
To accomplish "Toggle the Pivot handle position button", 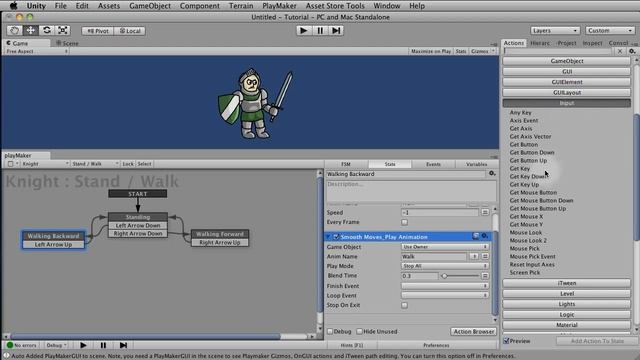I will (98, 31).
